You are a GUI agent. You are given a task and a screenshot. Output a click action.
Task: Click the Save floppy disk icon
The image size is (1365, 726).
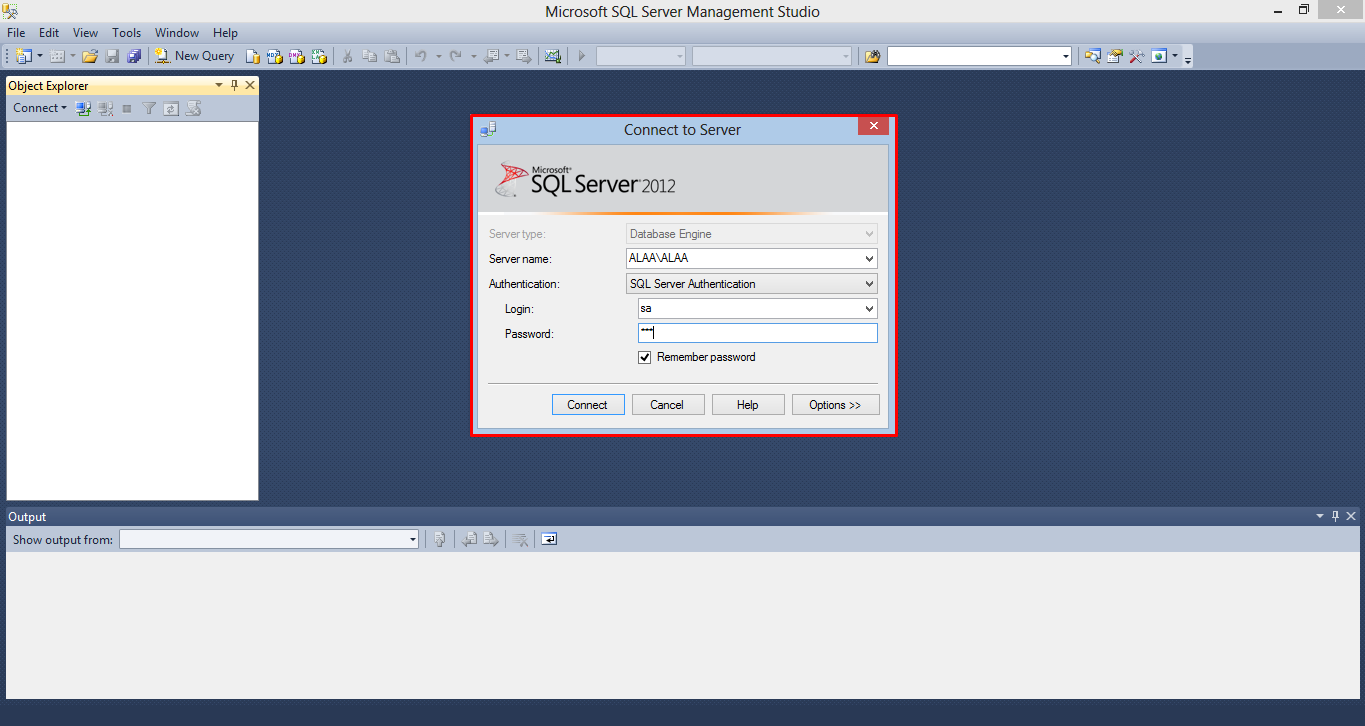(112, 56)
